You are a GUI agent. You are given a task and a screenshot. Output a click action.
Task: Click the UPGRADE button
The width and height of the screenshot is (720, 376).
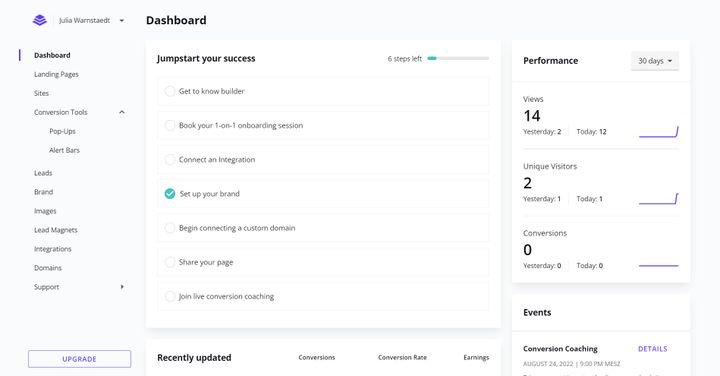79,359
